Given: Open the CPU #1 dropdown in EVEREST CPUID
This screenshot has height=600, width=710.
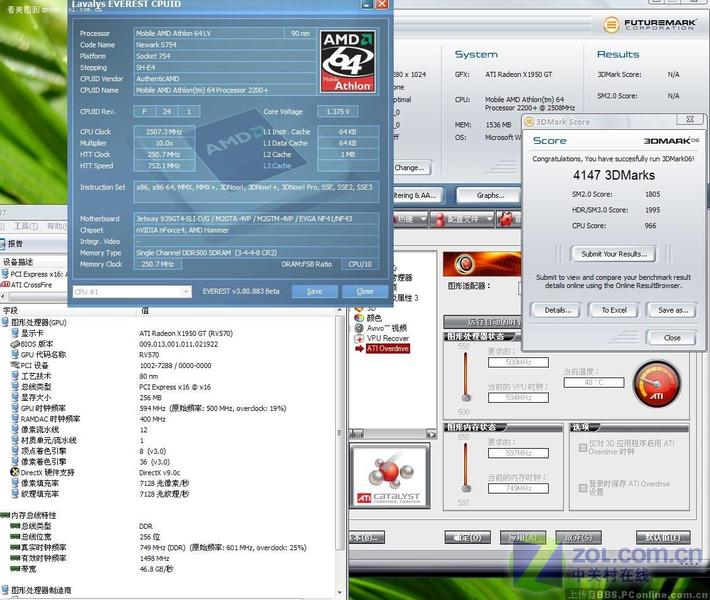Looking at the screenshot, I should click(132, 292).
